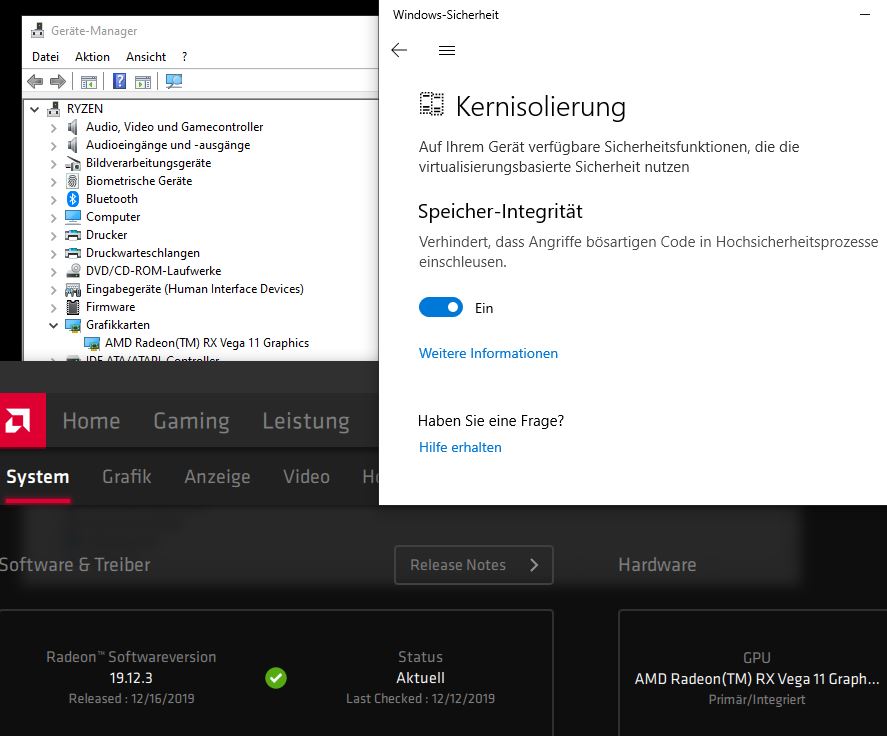Expand the Bluetooth node
This screenshot has height=736, width=887.
[x=53, y=200]
